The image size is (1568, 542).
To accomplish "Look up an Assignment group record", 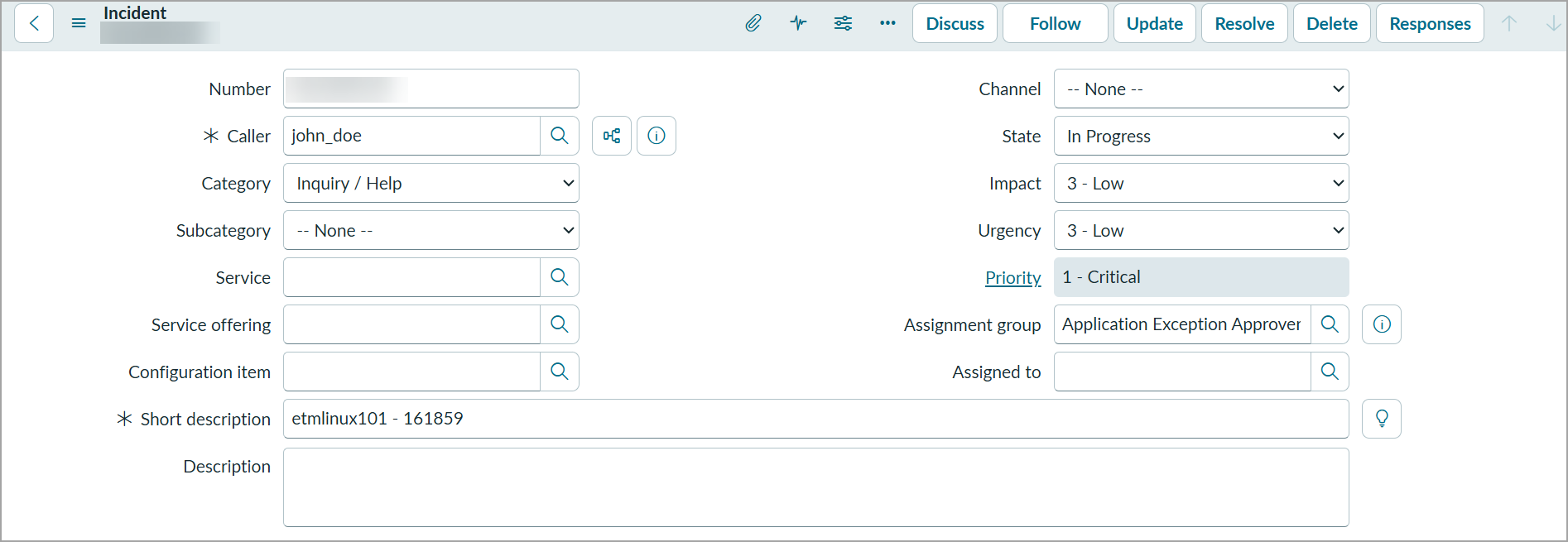I will 1330,324.
